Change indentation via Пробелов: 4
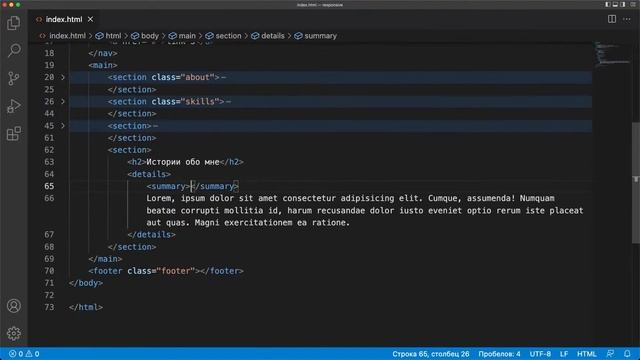The image size is (640, 360). point(499,354)
